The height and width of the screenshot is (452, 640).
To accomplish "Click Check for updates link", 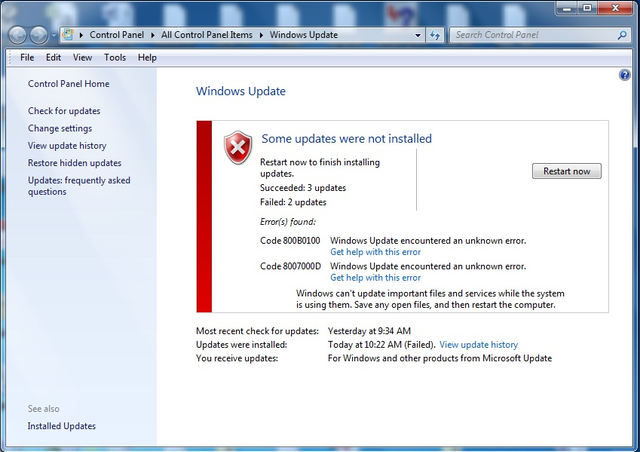I will [x=64, y=111].
